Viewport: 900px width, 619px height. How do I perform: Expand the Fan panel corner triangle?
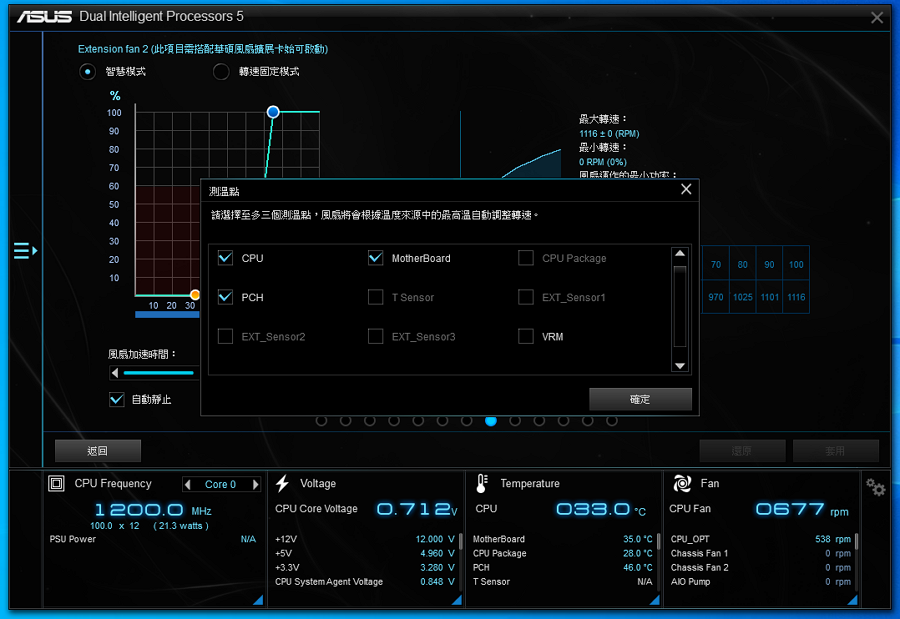(x=852, y=599)
